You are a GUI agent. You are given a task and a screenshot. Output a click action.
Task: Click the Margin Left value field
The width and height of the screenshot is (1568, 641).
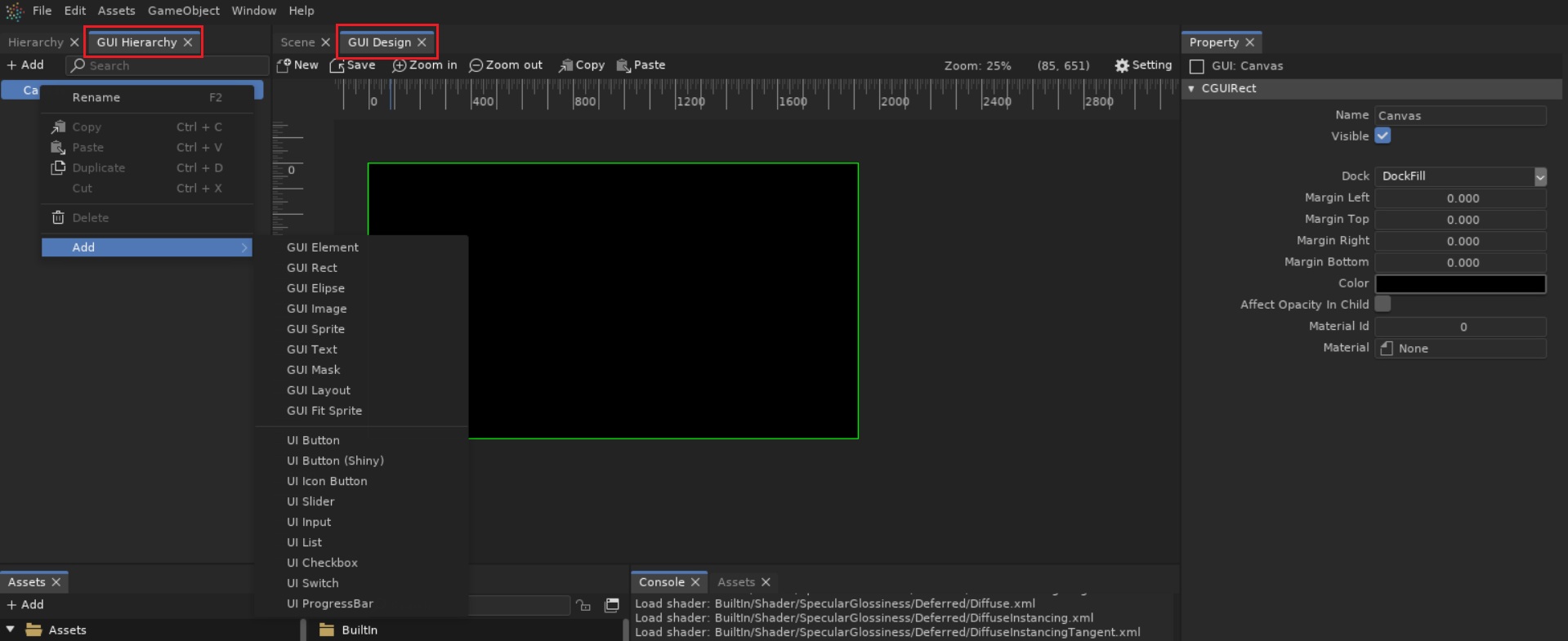pyautogui.click(x=1461, y=198)
